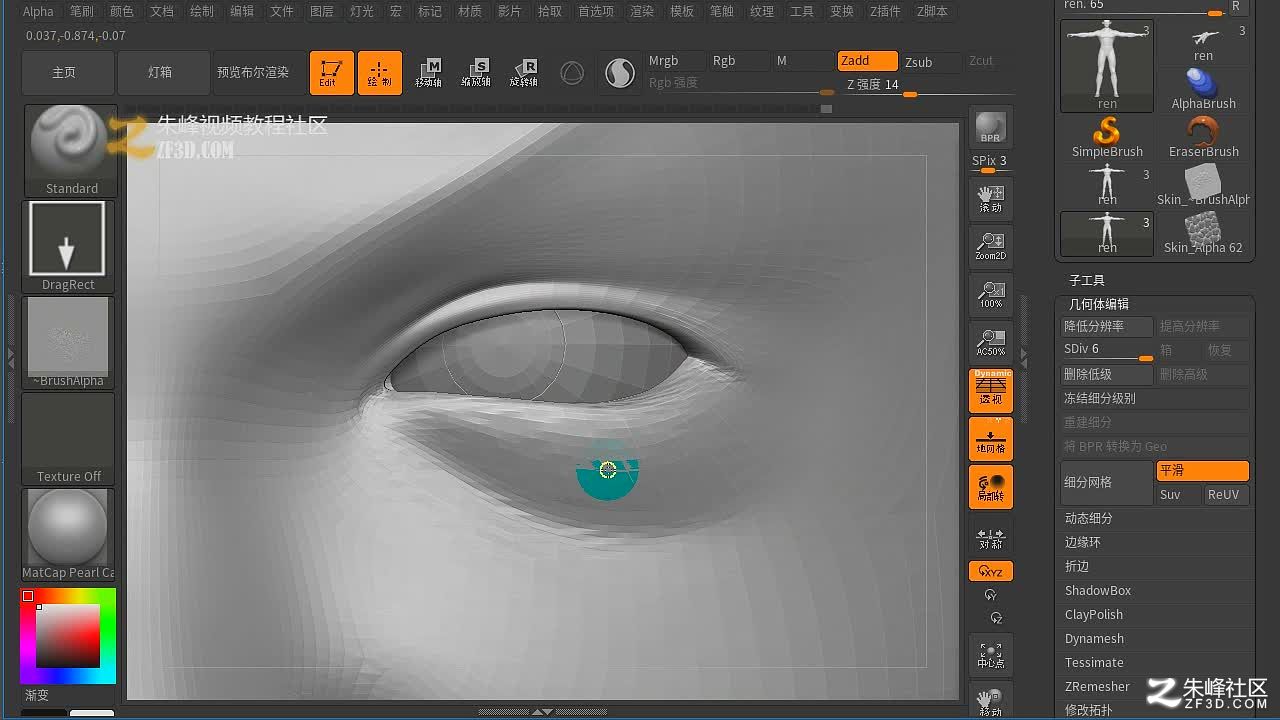Expand the ClayPolish section
Screen dimensions: 1280x720
(x=1094, y=614)
